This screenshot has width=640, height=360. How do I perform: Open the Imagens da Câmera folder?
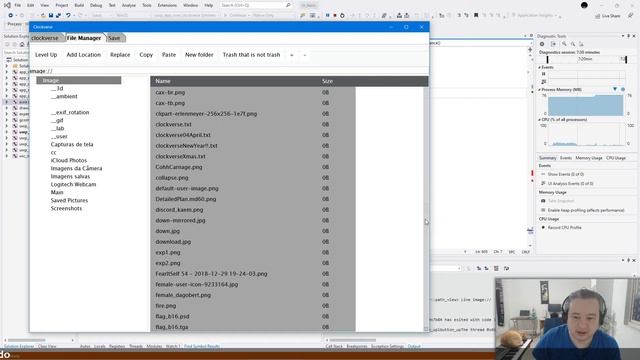point(76,169)
